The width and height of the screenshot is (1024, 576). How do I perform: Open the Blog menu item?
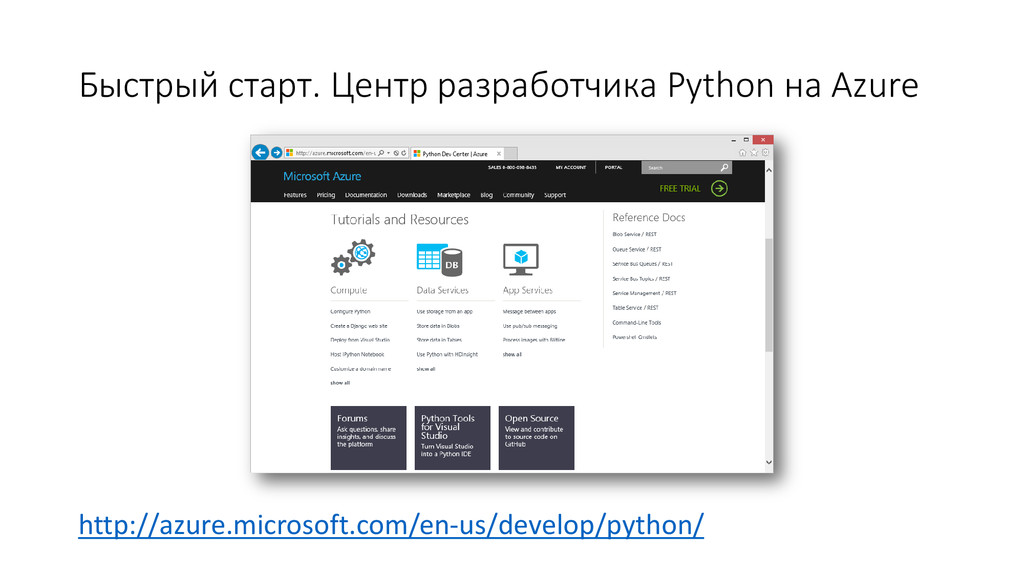tap(487, 195)
